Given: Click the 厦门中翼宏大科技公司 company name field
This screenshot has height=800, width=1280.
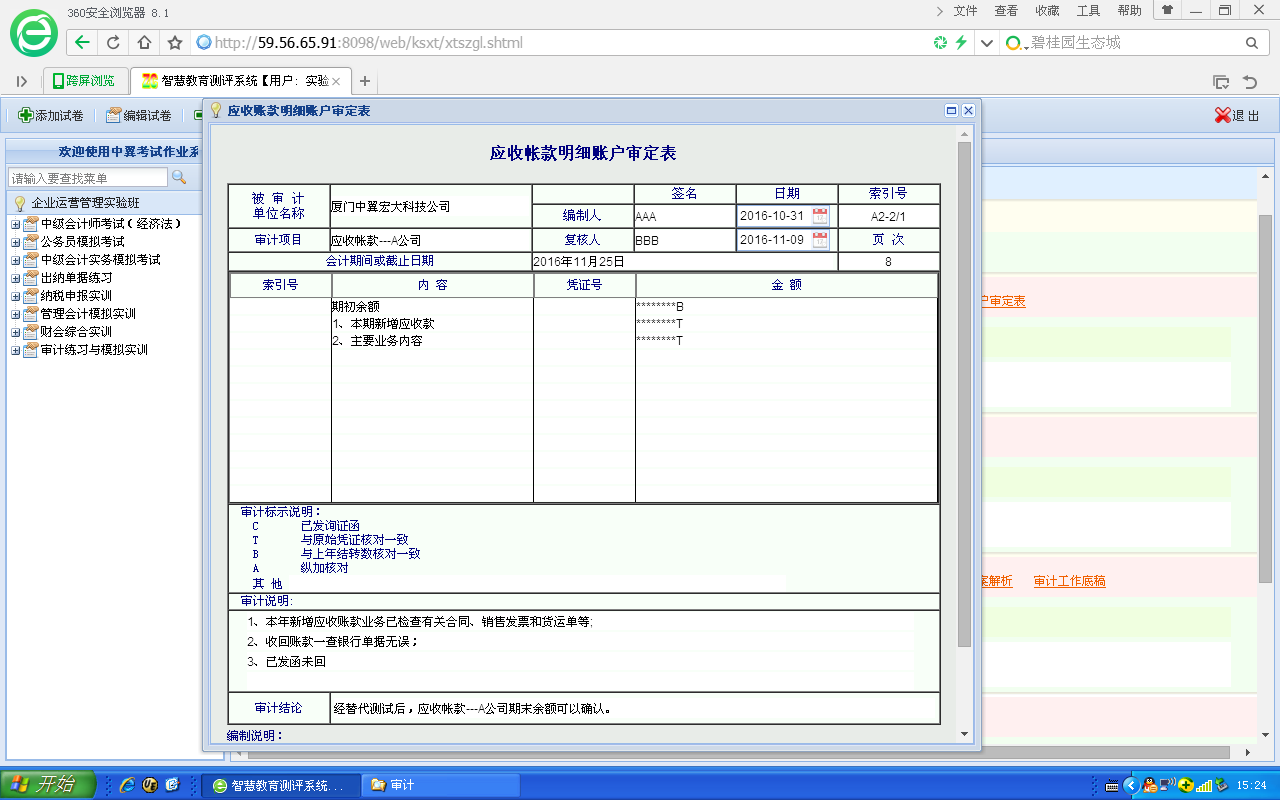Looking at the screenshot, I should click(x=431, y=207).
